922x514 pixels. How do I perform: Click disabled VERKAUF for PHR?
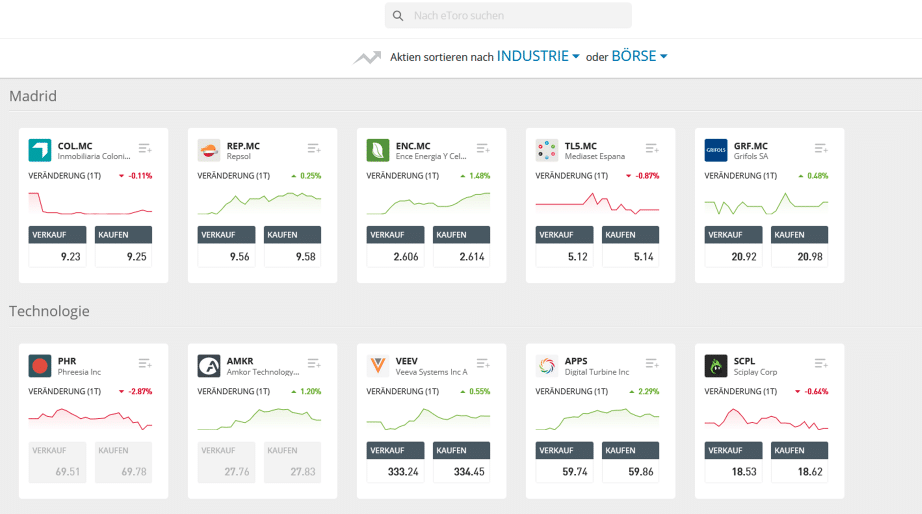click(x=57, y=462)
